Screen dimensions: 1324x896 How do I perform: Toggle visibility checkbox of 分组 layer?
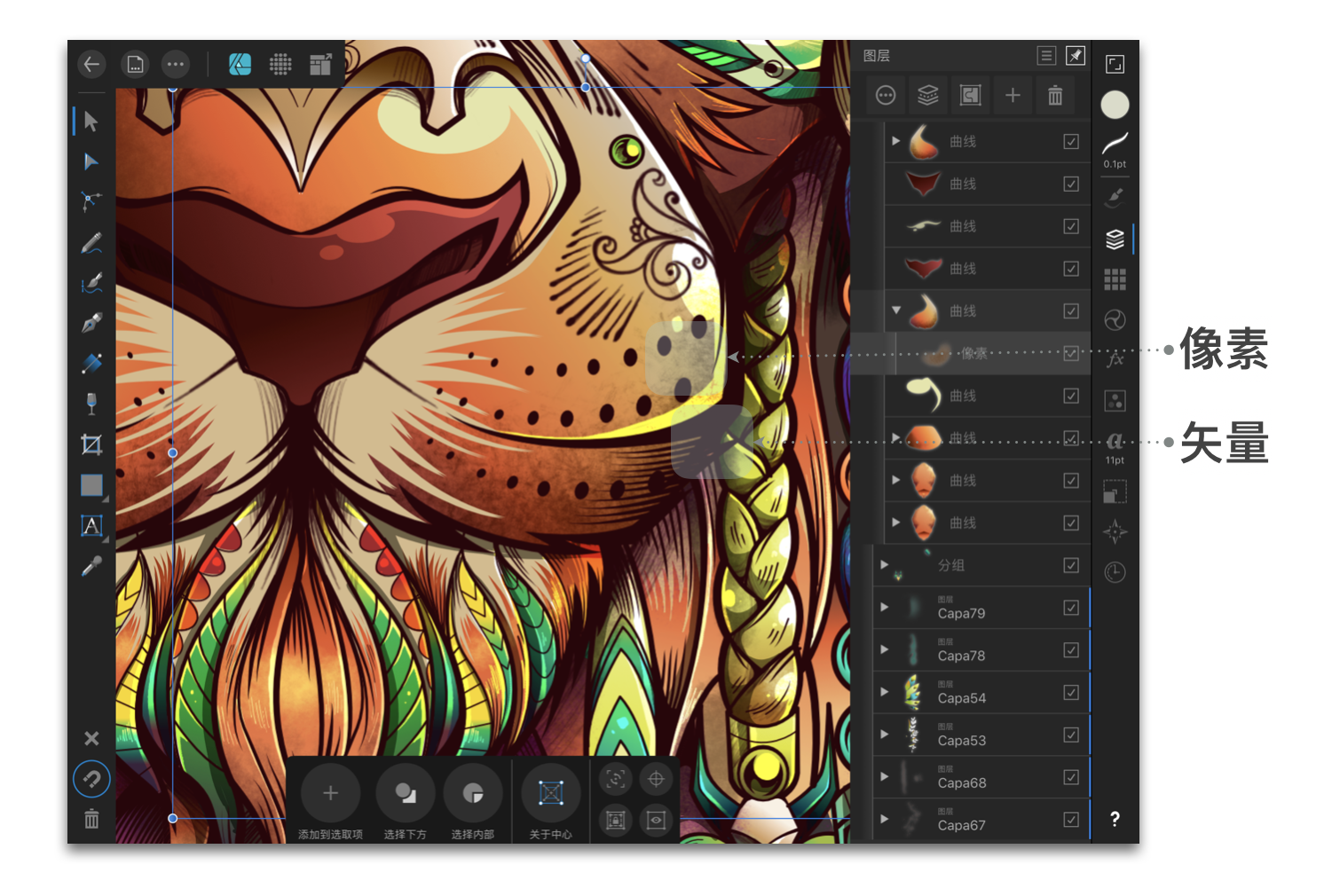click(x=1071, y=565)
